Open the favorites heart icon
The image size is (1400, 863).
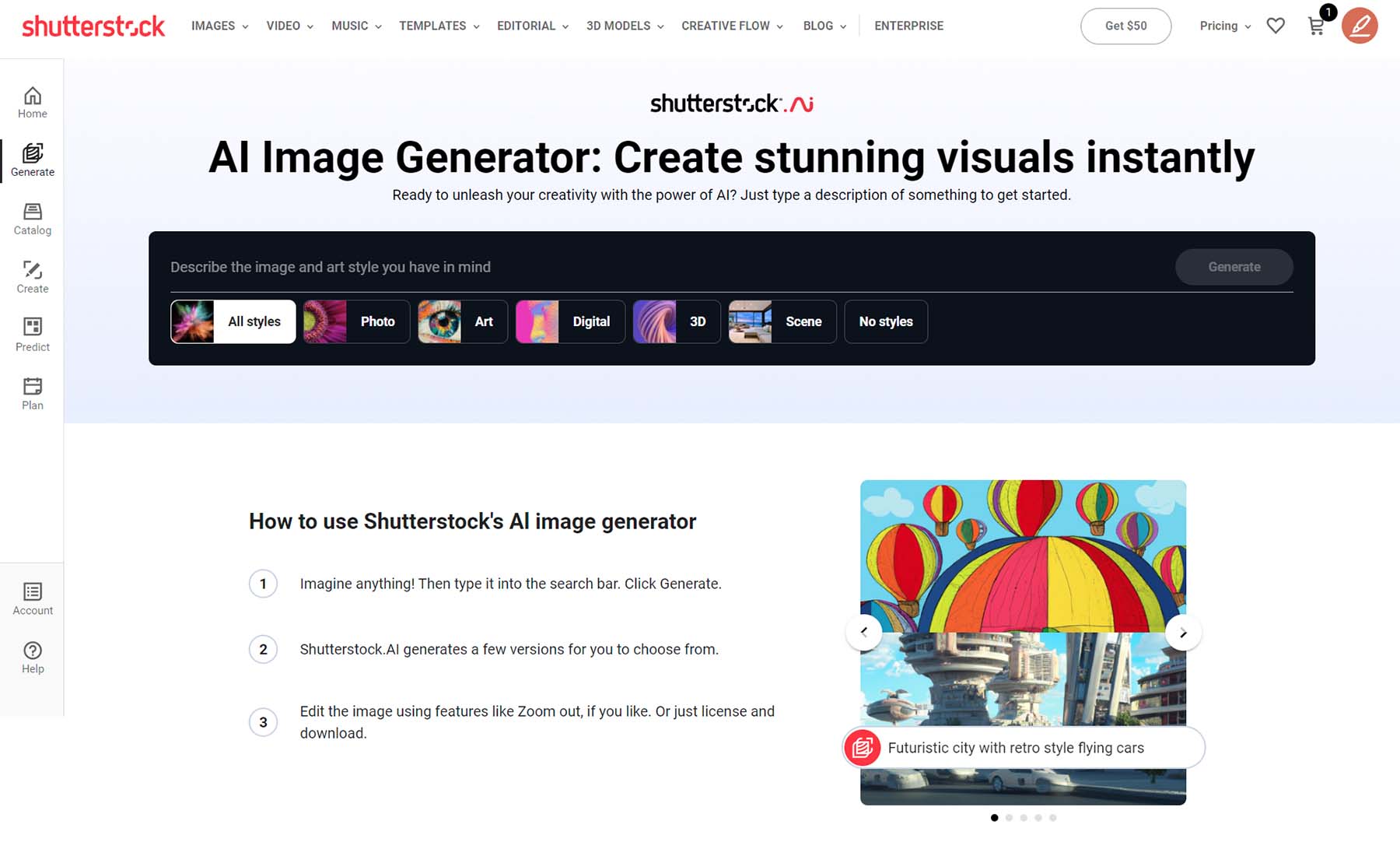click(x=1276, y=26)
